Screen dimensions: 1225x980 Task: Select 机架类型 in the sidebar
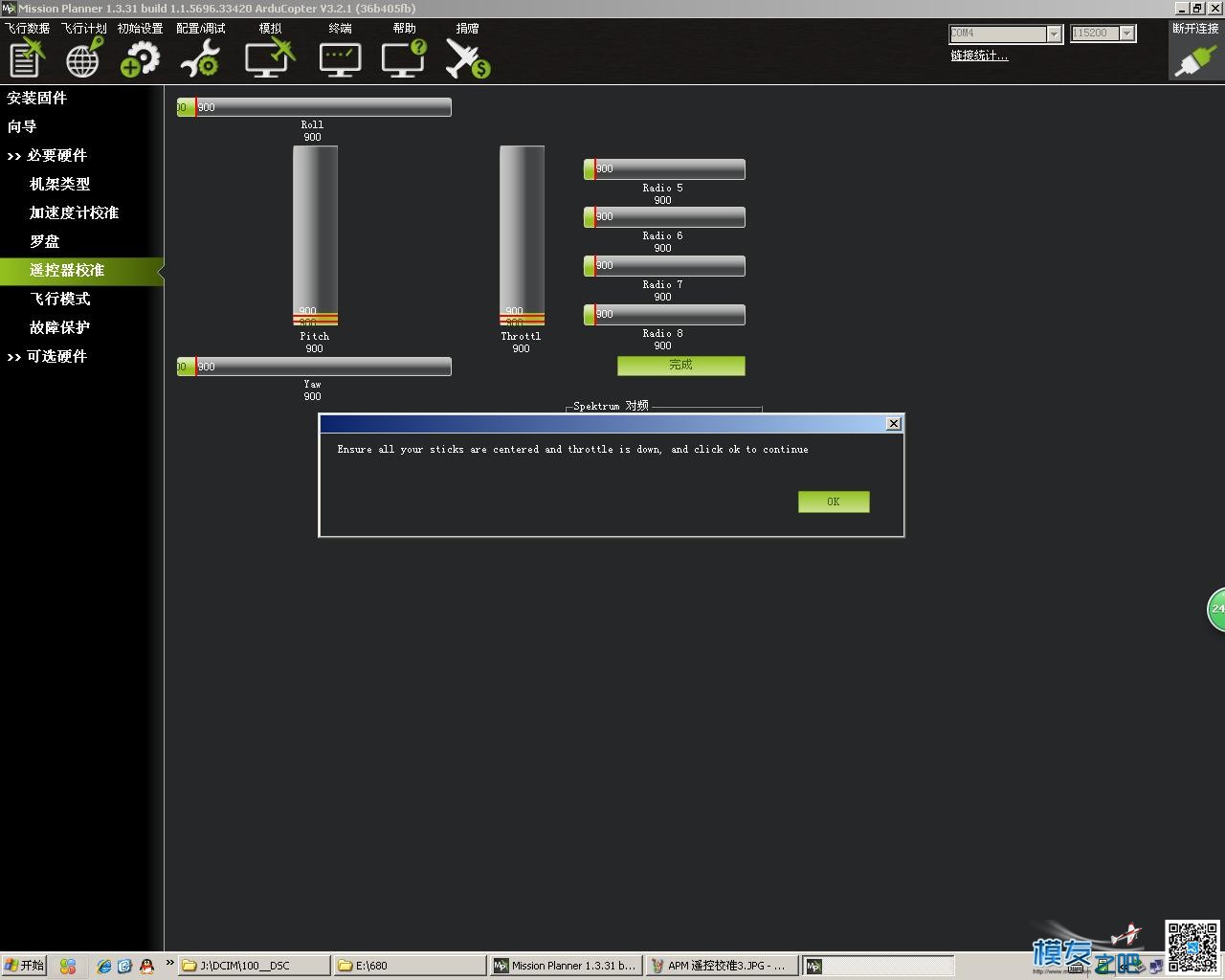59,184
